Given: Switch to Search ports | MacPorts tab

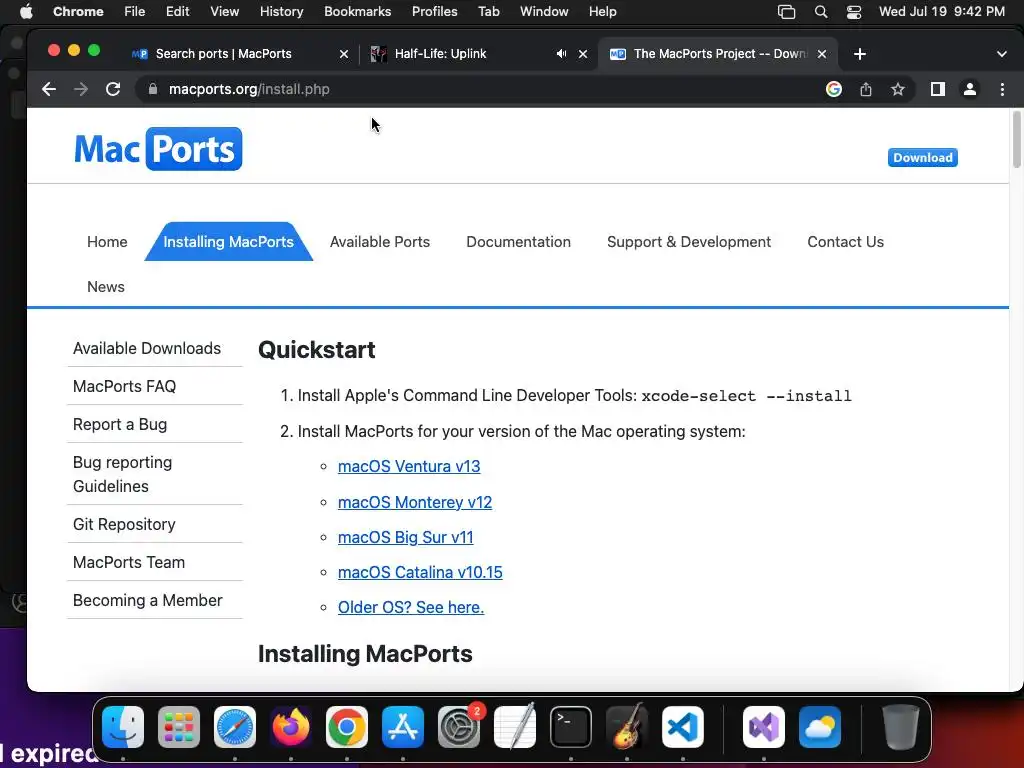Looking at the screenshot, I should [223, 54].
